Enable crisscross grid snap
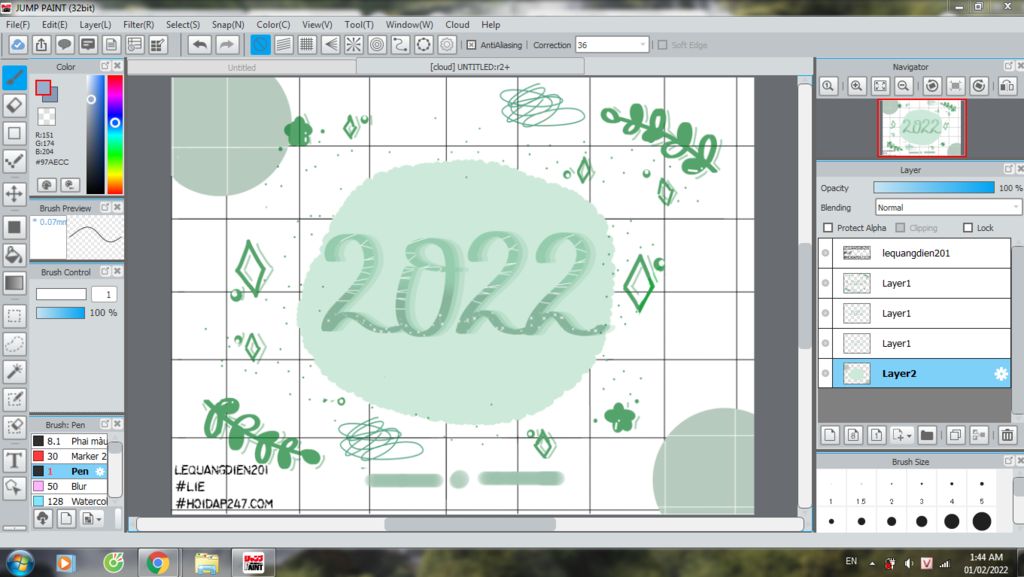The height and width of the screenshot is (577, 1024). 307,45
